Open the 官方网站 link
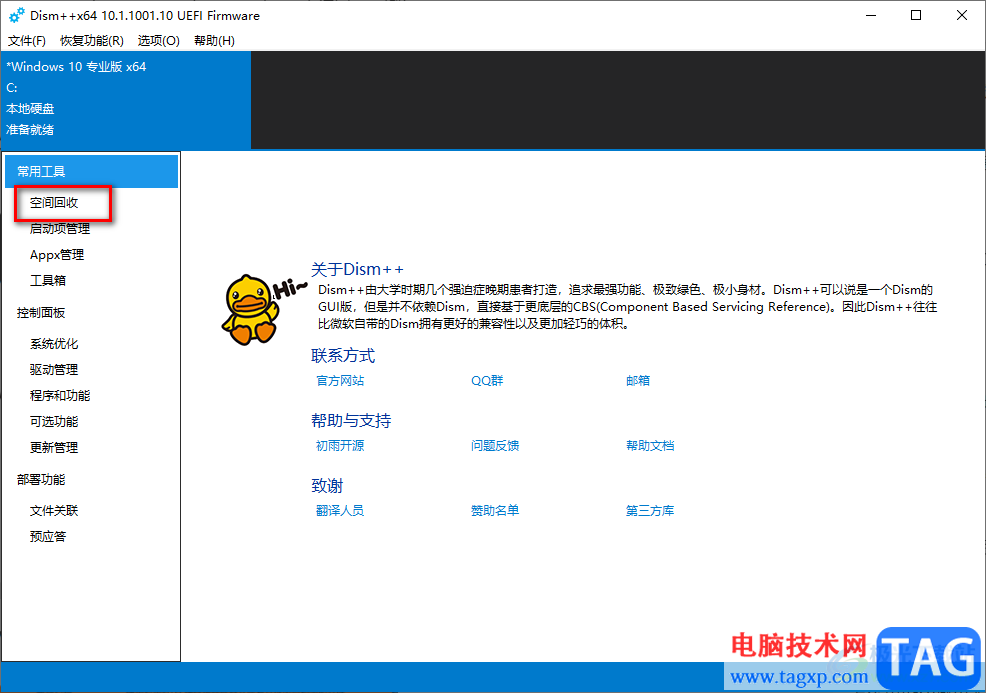Image resolution: width=986 pixels, height=693 pixels. pos(340,380)
